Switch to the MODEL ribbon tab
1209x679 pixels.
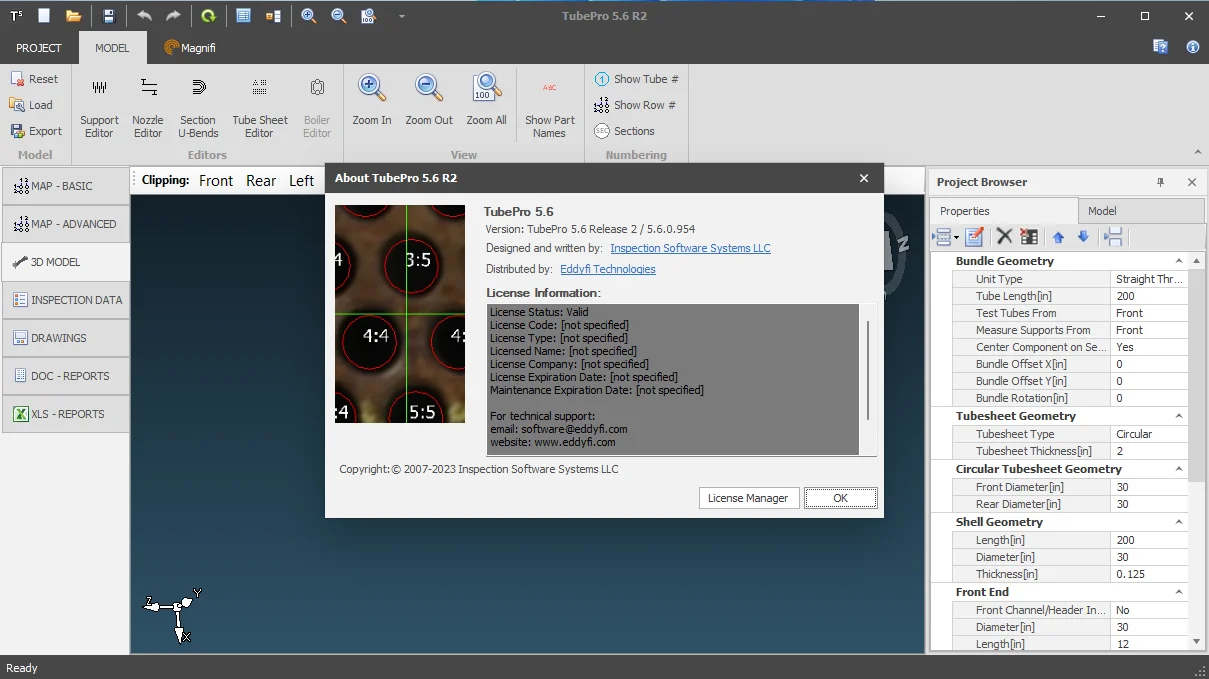112,48
